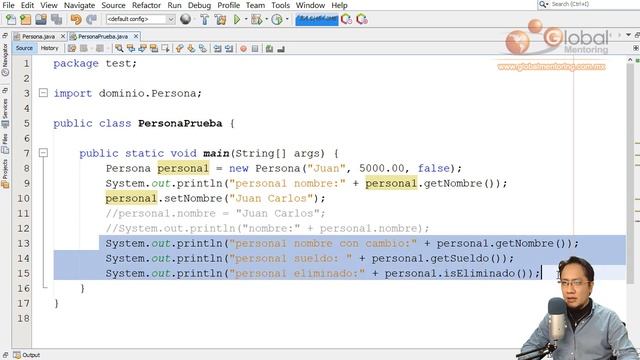Click line number 11 in the gutter

tap(23, 213)
